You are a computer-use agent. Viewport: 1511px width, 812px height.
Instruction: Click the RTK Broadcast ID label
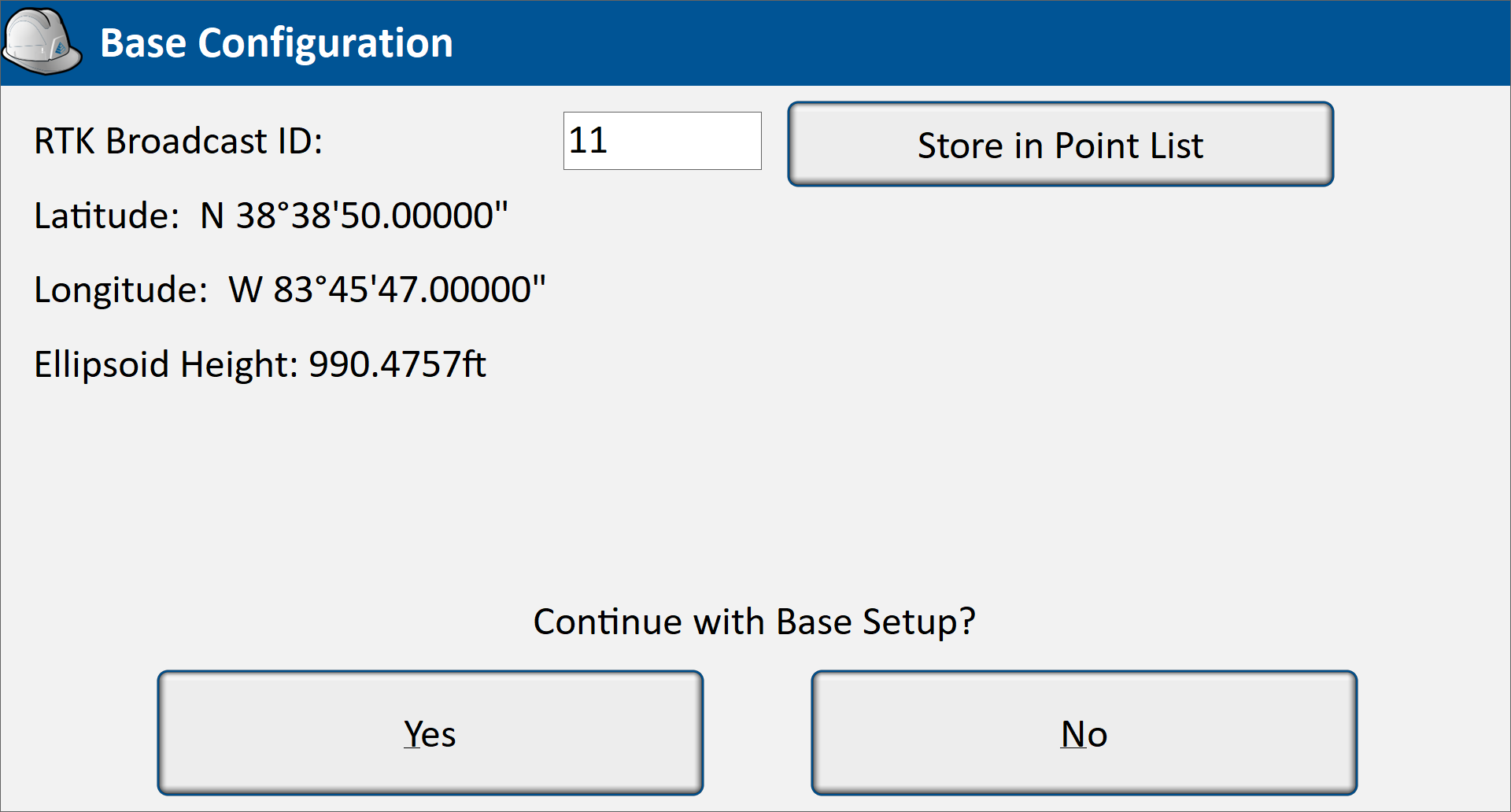pyautogui.click(x=178, y=142)
